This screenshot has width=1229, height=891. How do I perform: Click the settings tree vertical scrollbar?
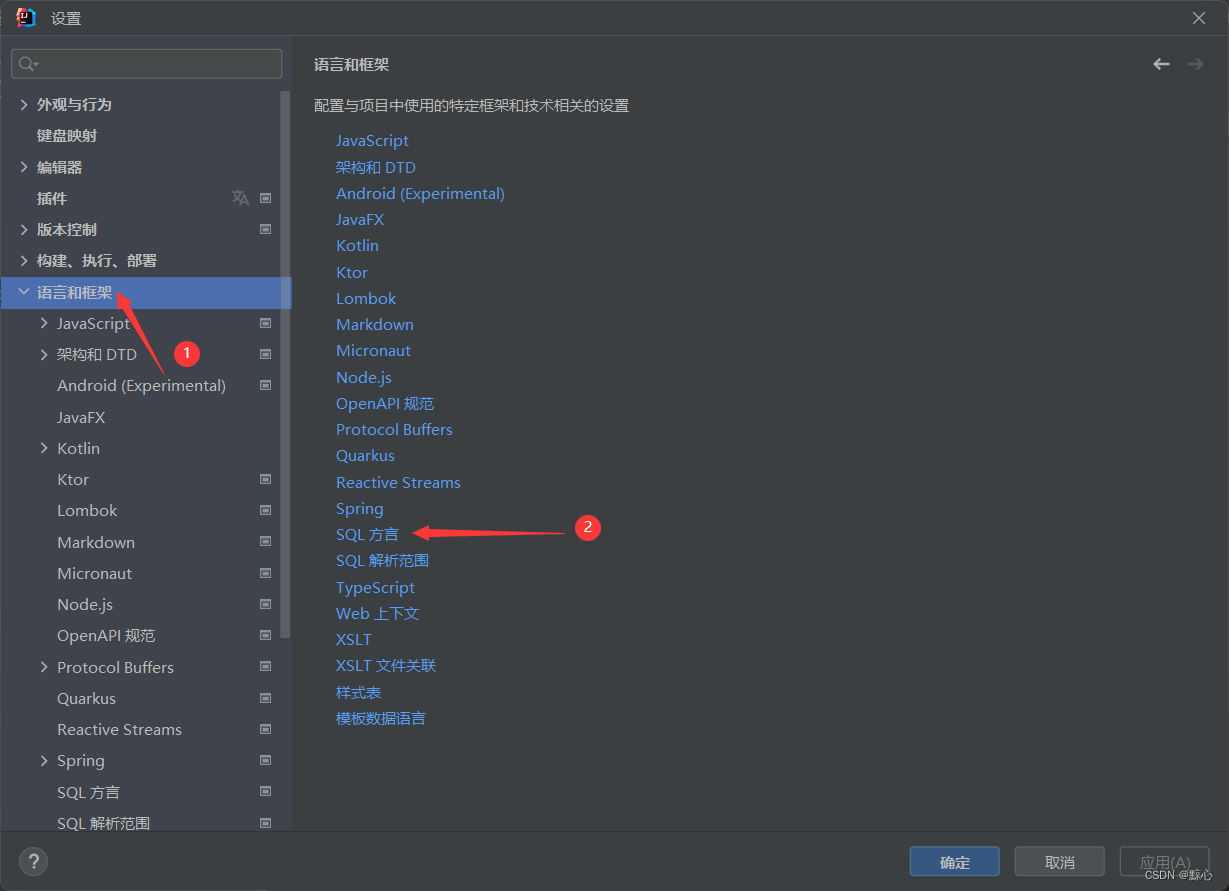pyautogui.click(x=286, y=365)
